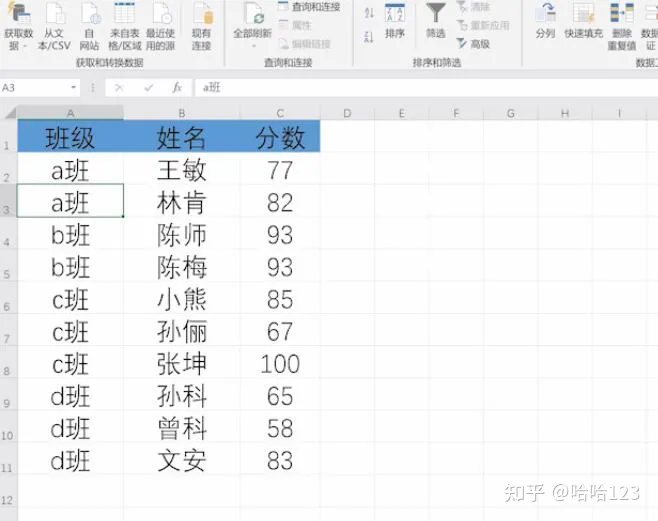Image resolution: width=658 pixels, height=521 pixels.
Task: Import data from 从文本/CSV
Action: click(54, 25)
